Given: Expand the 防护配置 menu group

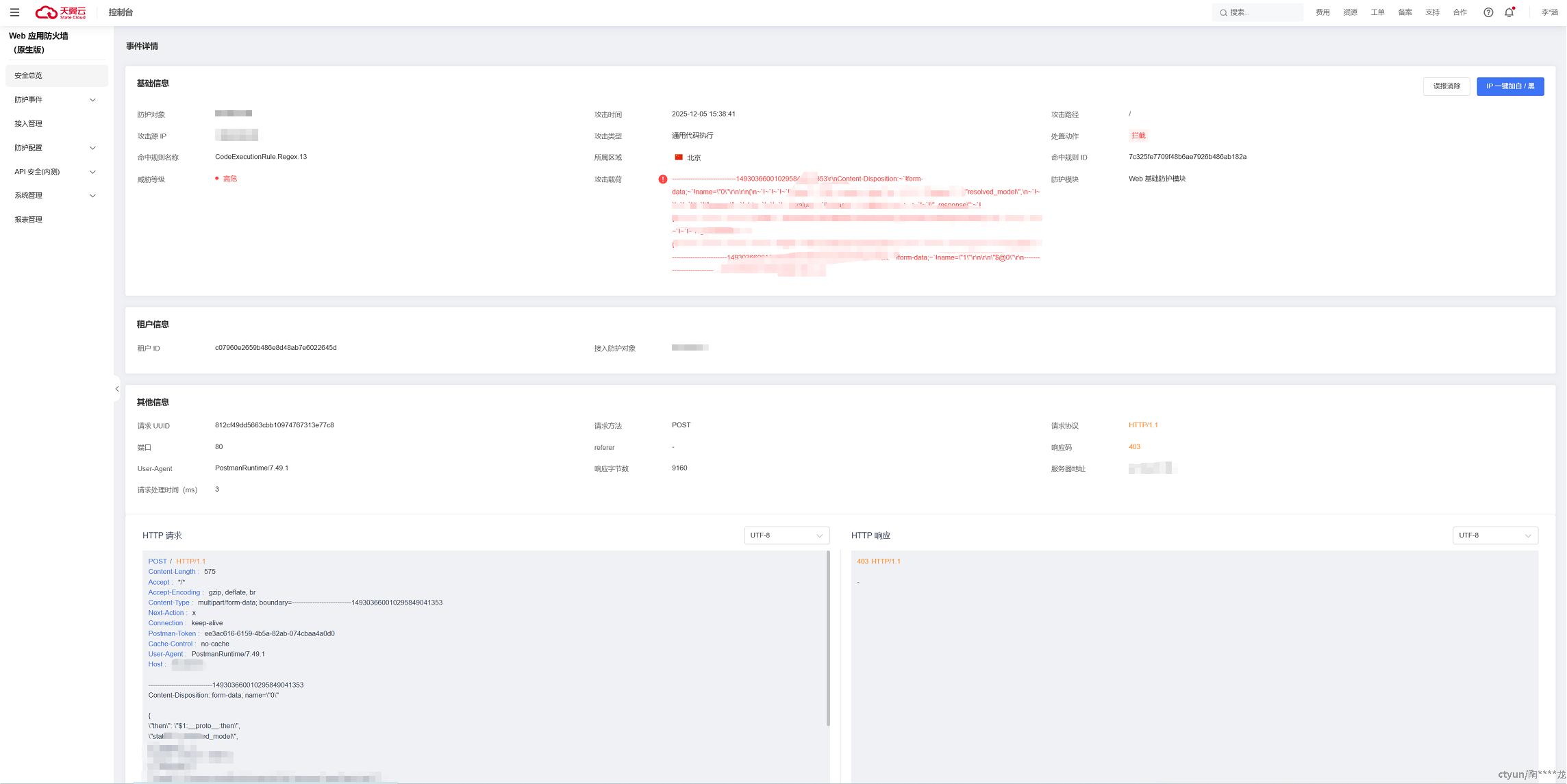Looking at the screenshot, I should pos(55,148).
